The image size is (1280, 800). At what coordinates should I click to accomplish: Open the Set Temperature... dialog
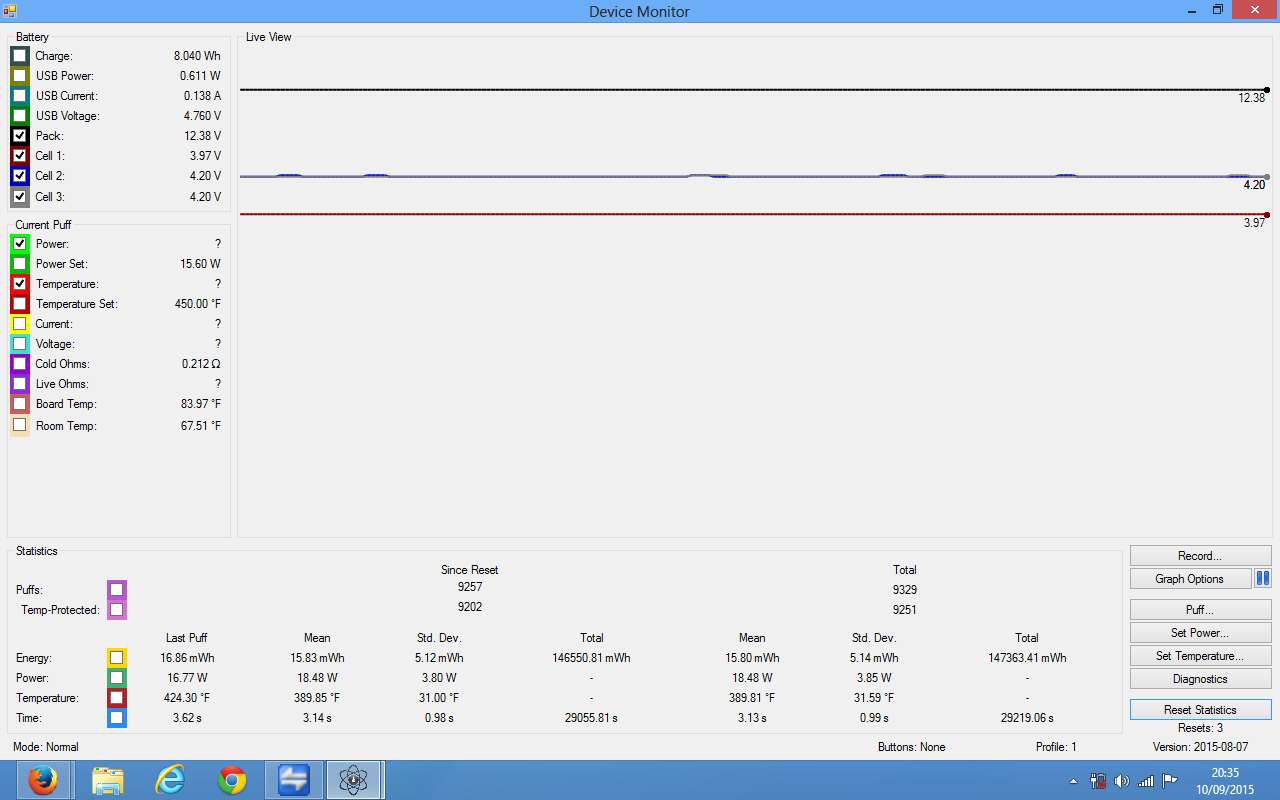click(1200, 656)
